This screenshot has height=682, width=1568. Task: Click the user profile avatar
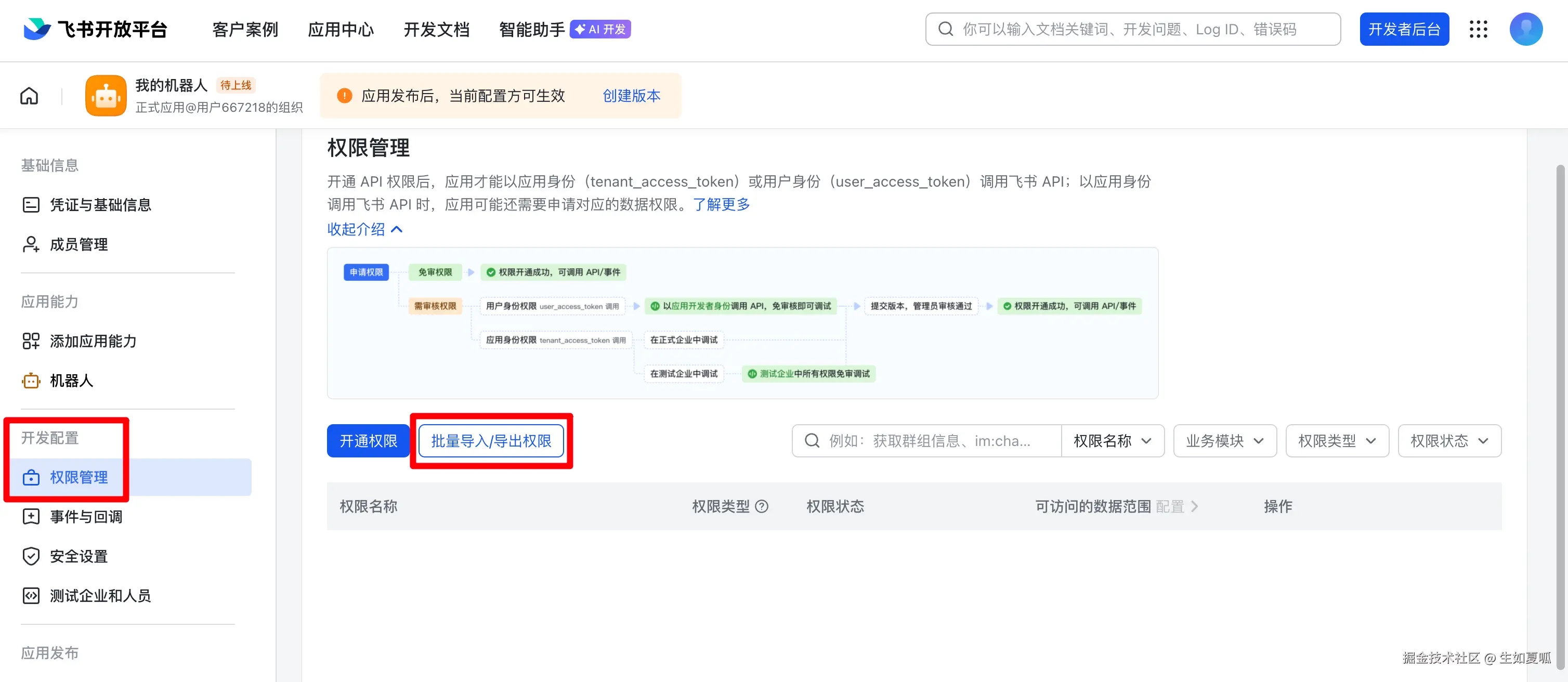(1525, 29)
